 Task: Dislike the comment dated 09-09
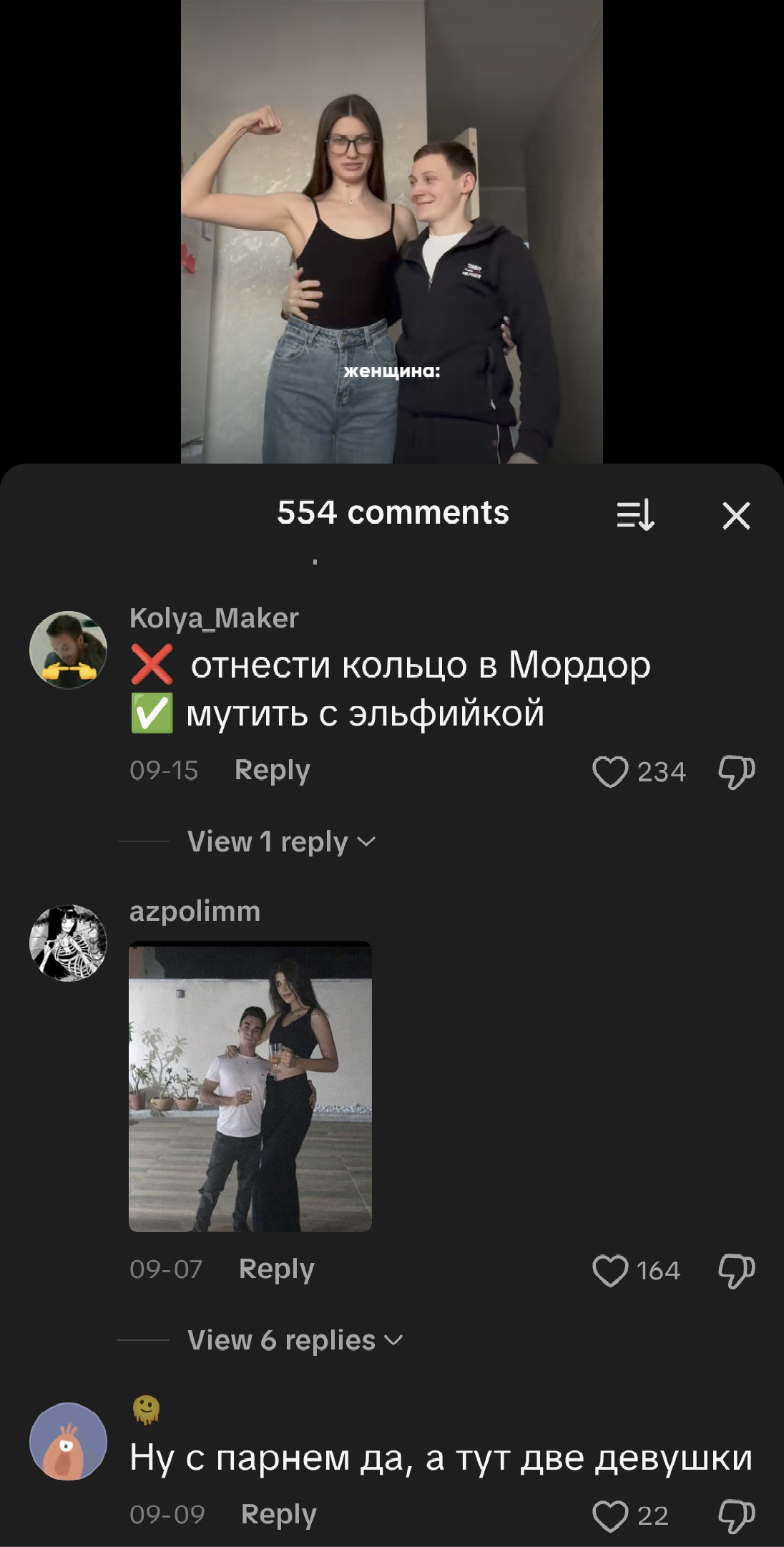737,1516
